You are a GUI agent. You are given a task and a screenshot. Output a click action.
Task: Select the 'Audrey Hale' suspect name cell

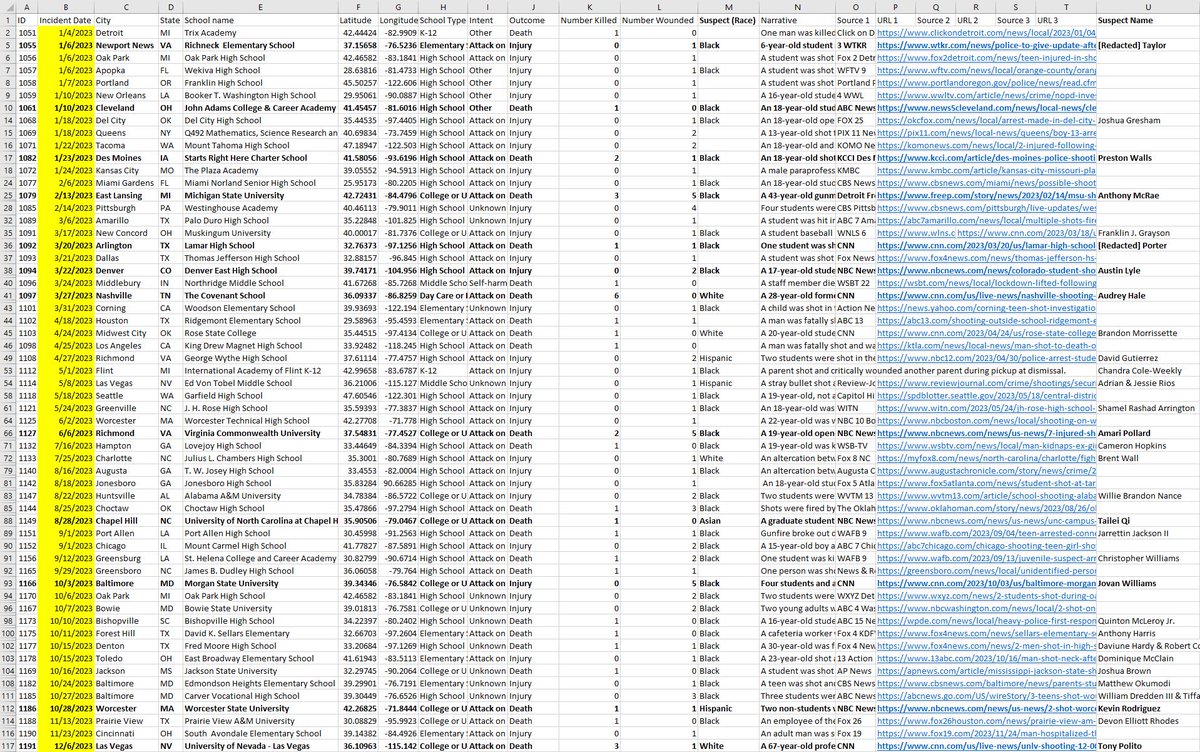pos(1147,295)
